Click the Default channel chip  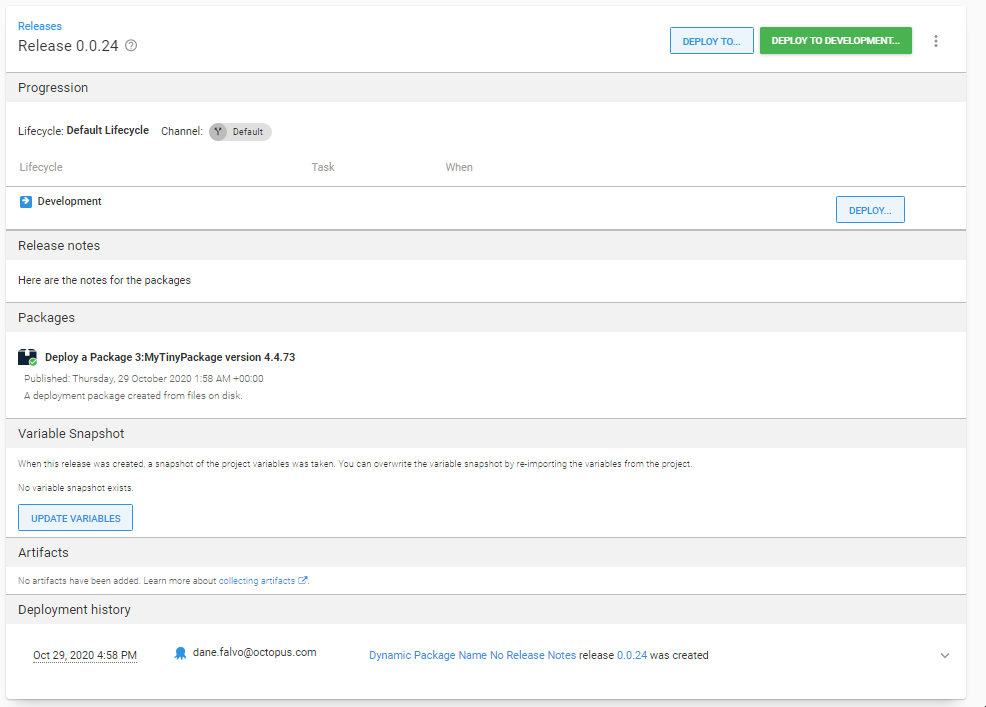tap(240, 131)
